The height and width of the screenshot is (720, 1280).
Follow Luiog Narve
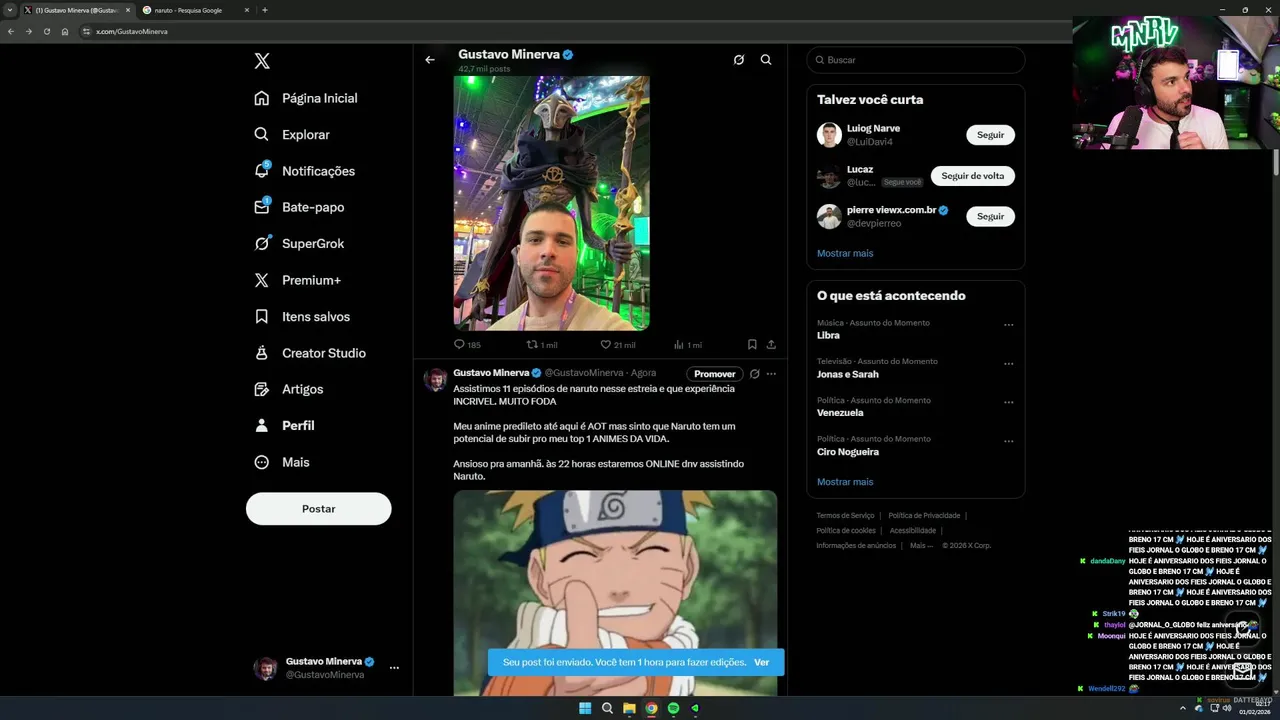pos(990,135)
